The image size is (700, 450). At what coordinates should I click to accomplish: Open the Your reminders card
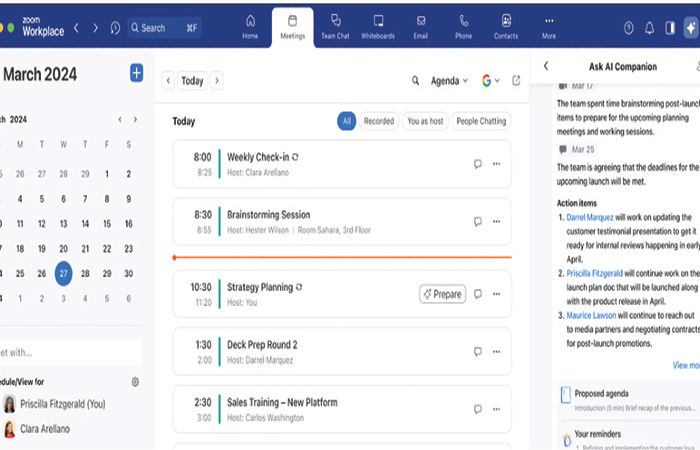click(629, 438)
